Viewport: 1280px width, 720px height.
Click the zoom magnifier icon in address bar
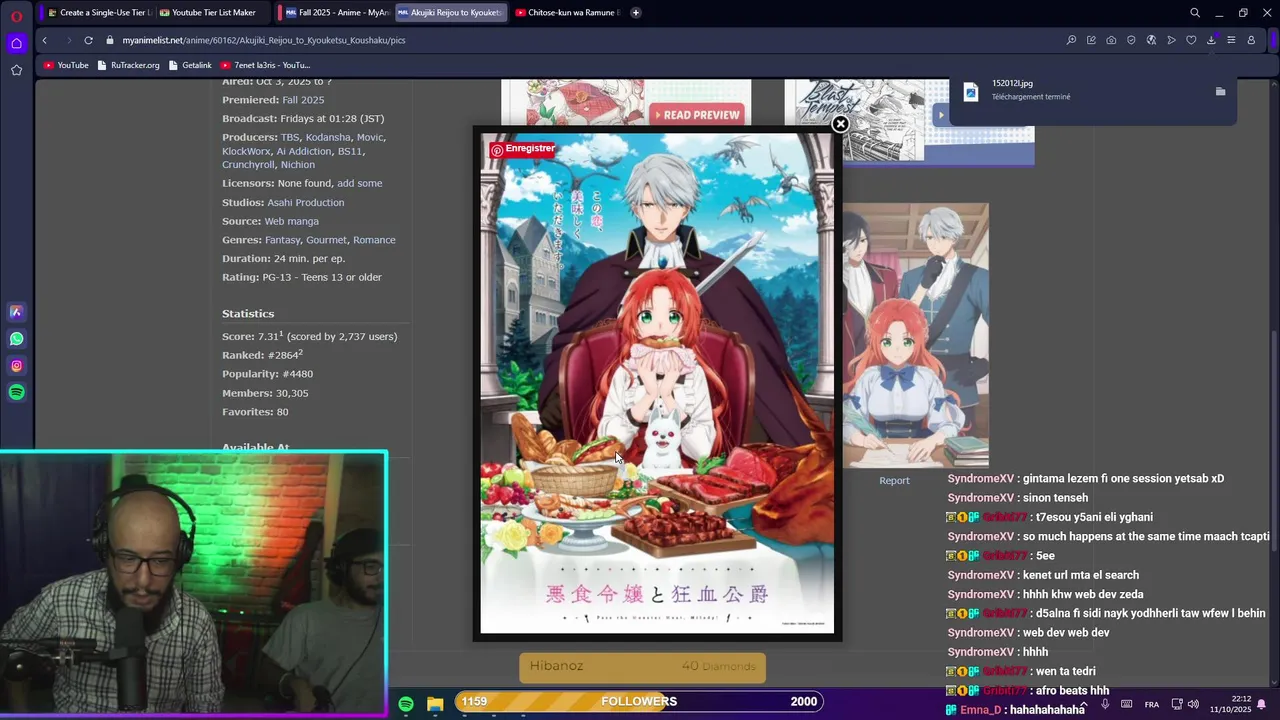coord(1071,40)
